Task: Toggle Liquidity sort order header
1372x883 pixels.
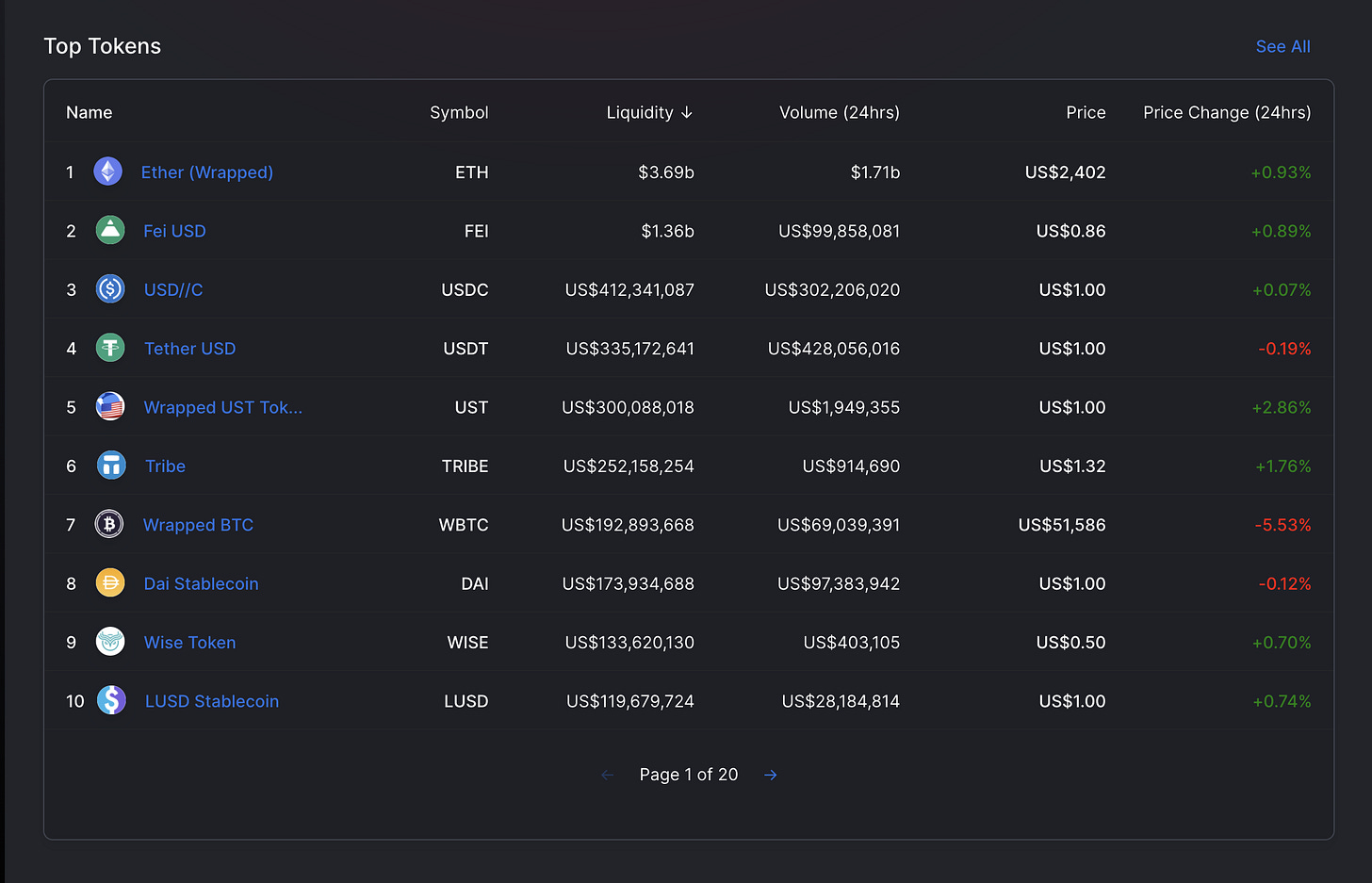Action: (x=649, y=112)
